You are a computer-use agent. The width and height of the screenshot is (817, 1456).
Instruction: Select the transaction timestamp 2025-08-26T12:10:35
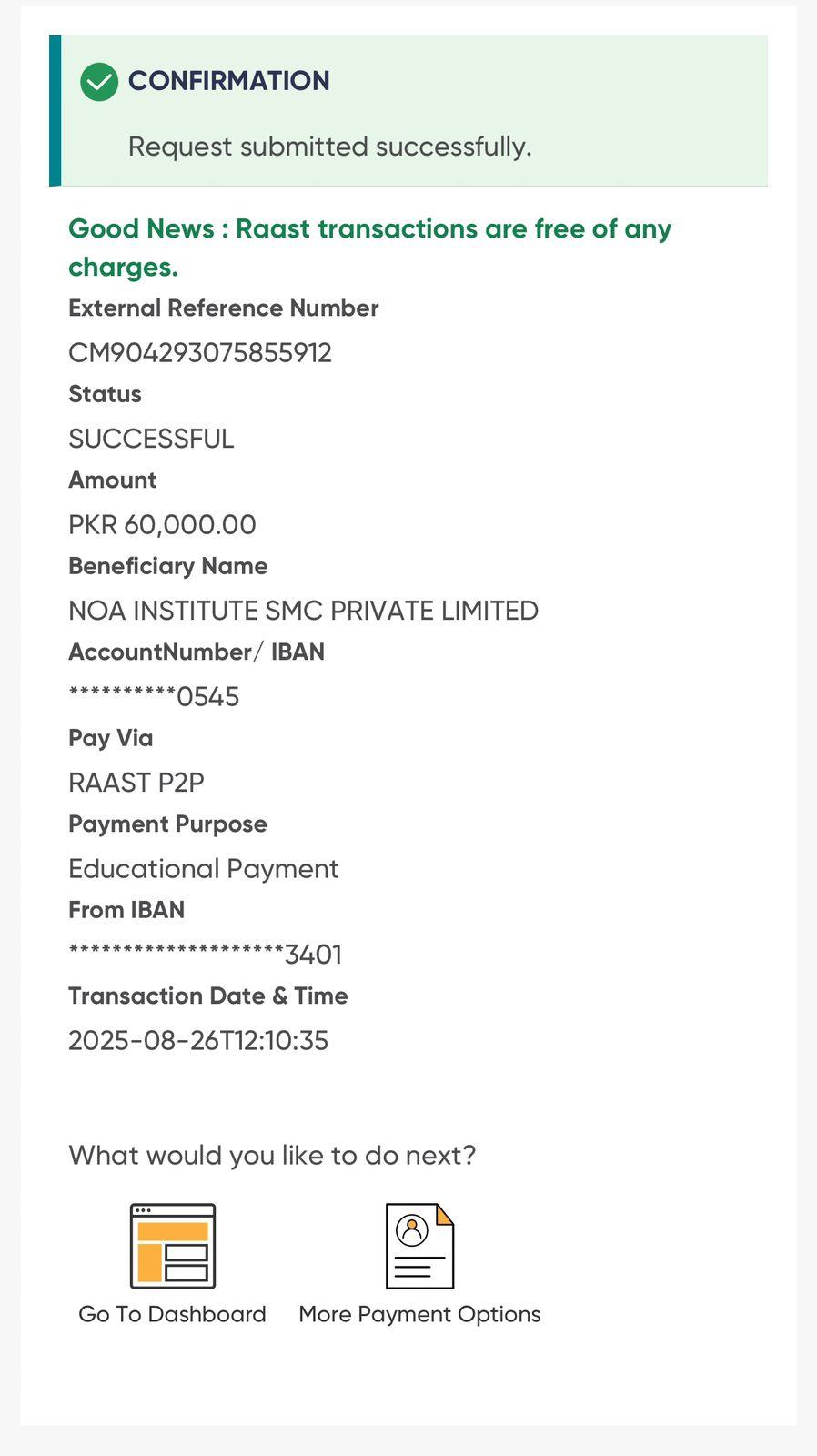click(198, 1041)
